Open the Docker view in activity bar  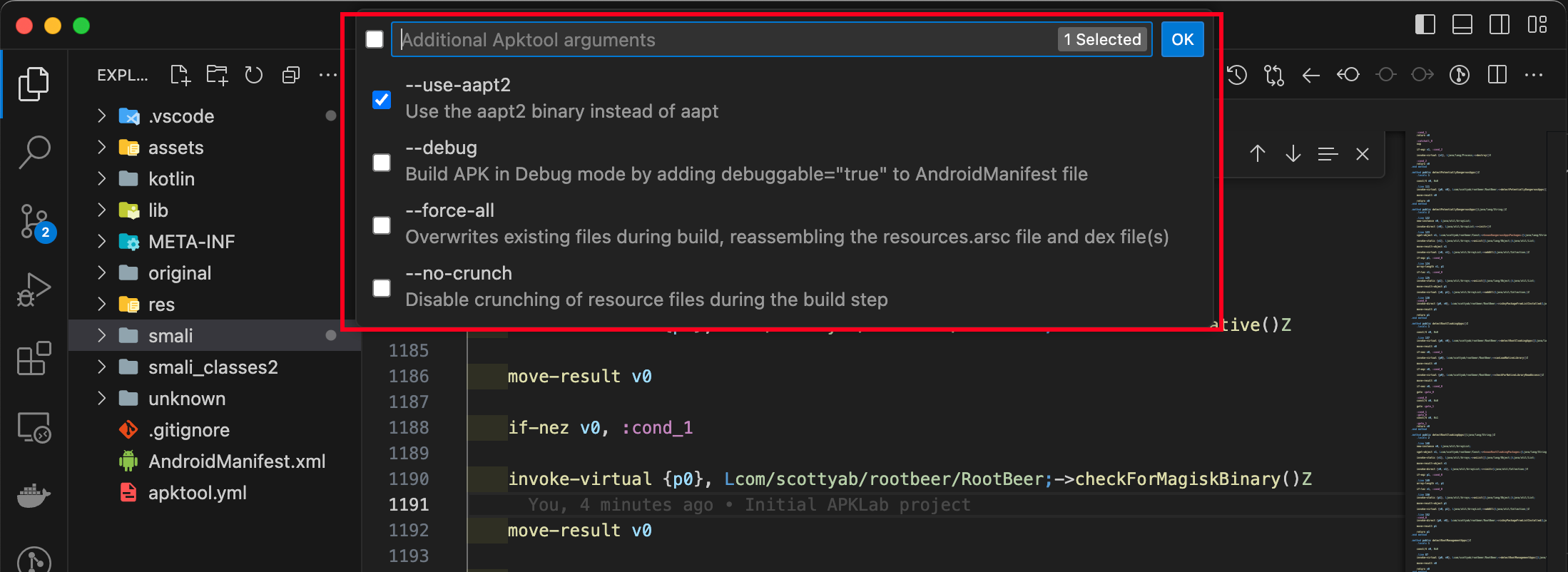(x=34, y=495)
